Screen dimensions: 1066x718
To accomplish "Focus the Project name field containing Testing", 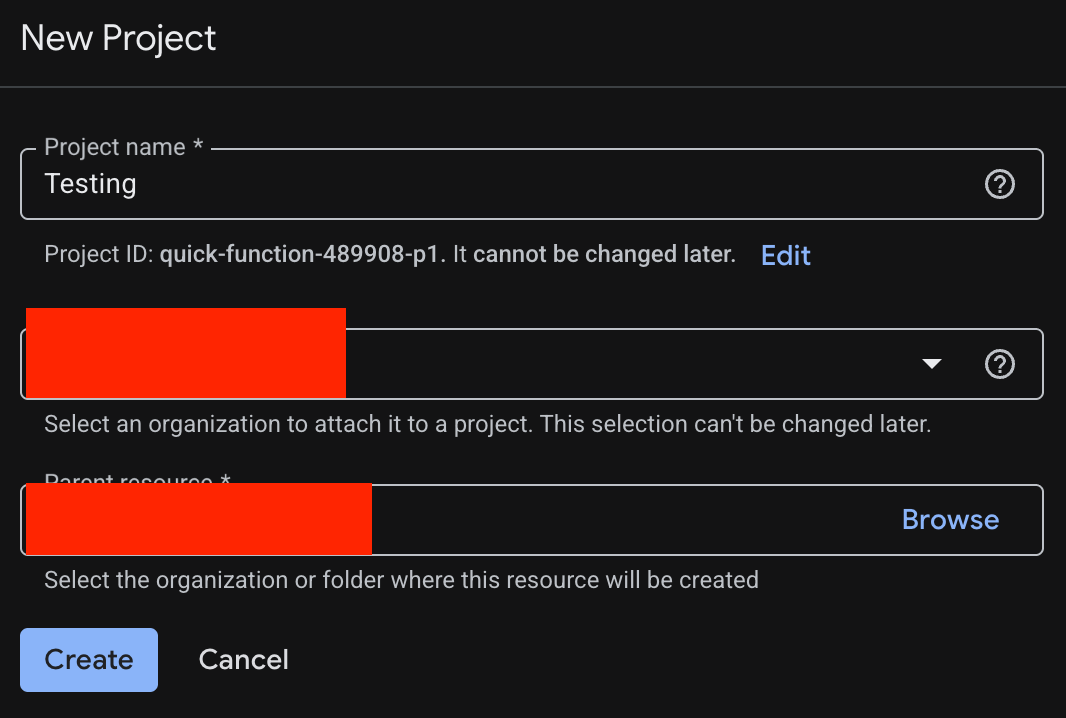I will [x=532, y=184].
